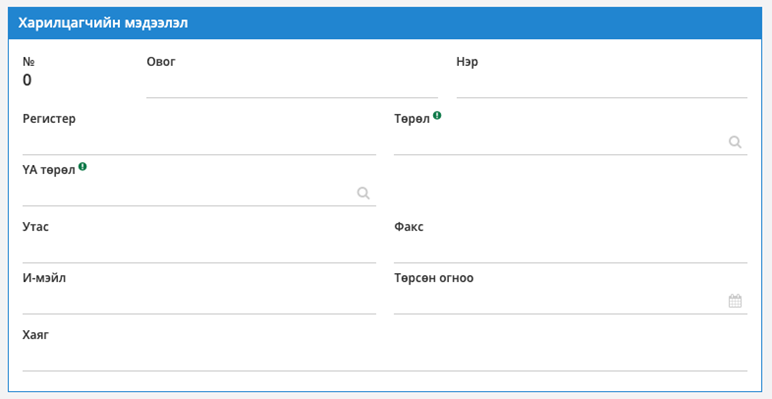772x399 pixels.
Task: Click the green info badge beside ҮА төрөл
Action: point(83,166)
